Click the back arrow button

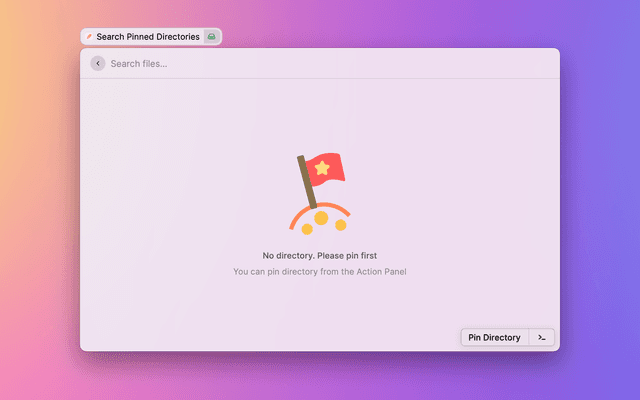(x=97, y=64)
